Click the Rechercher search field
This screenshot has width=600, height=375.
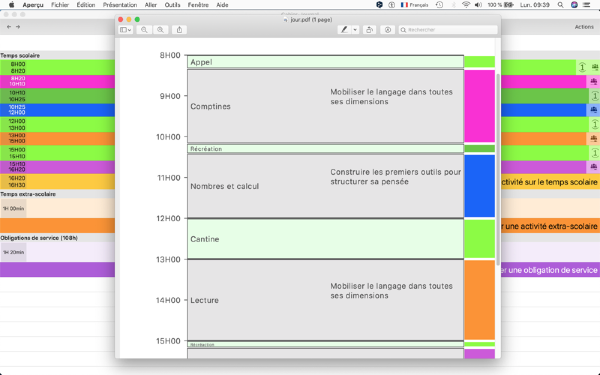pos(448,30)
